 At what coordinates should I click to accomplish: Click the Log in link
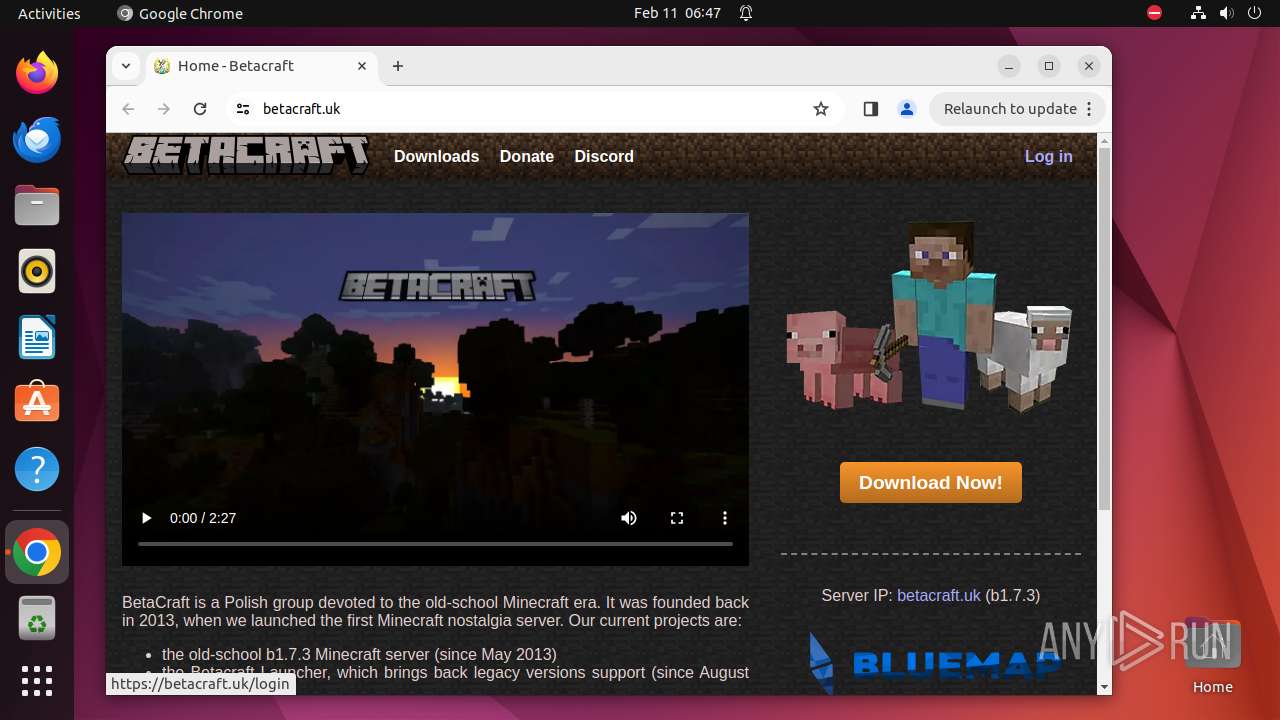(x=1048, y=156)
